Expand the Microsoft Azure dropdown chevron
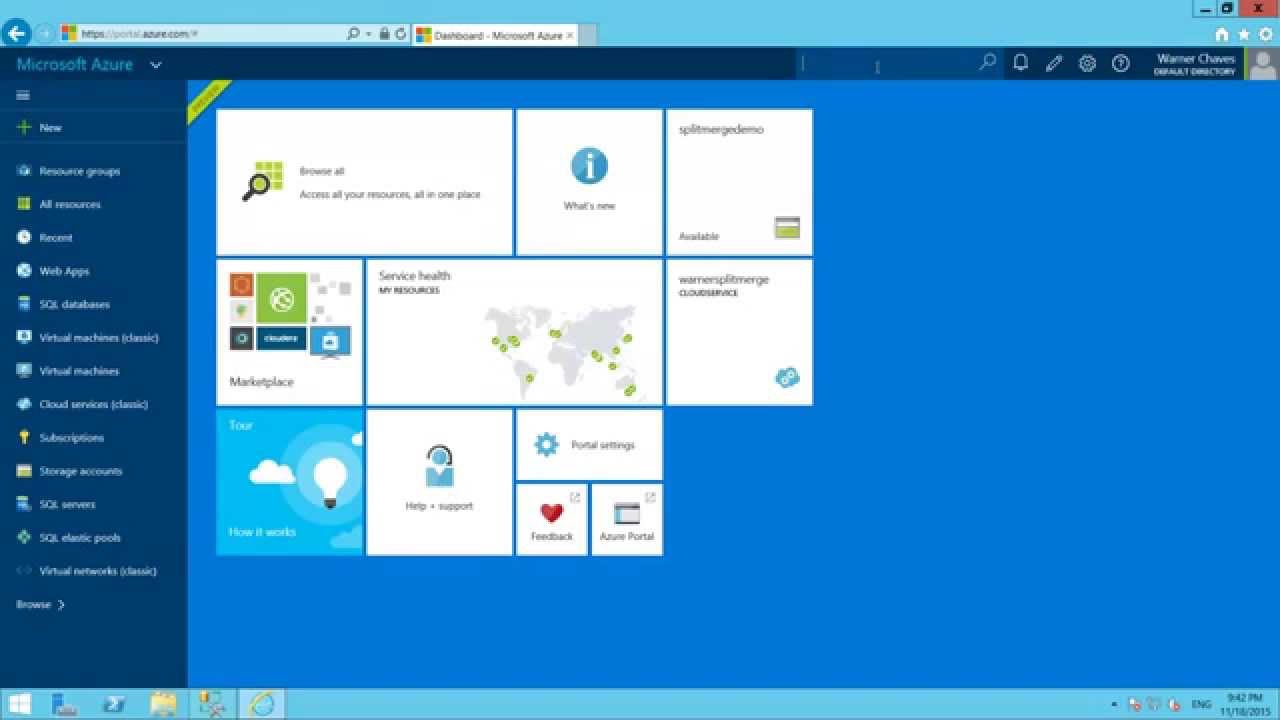Screen dimensions: 1280x720 coord(155,65)
